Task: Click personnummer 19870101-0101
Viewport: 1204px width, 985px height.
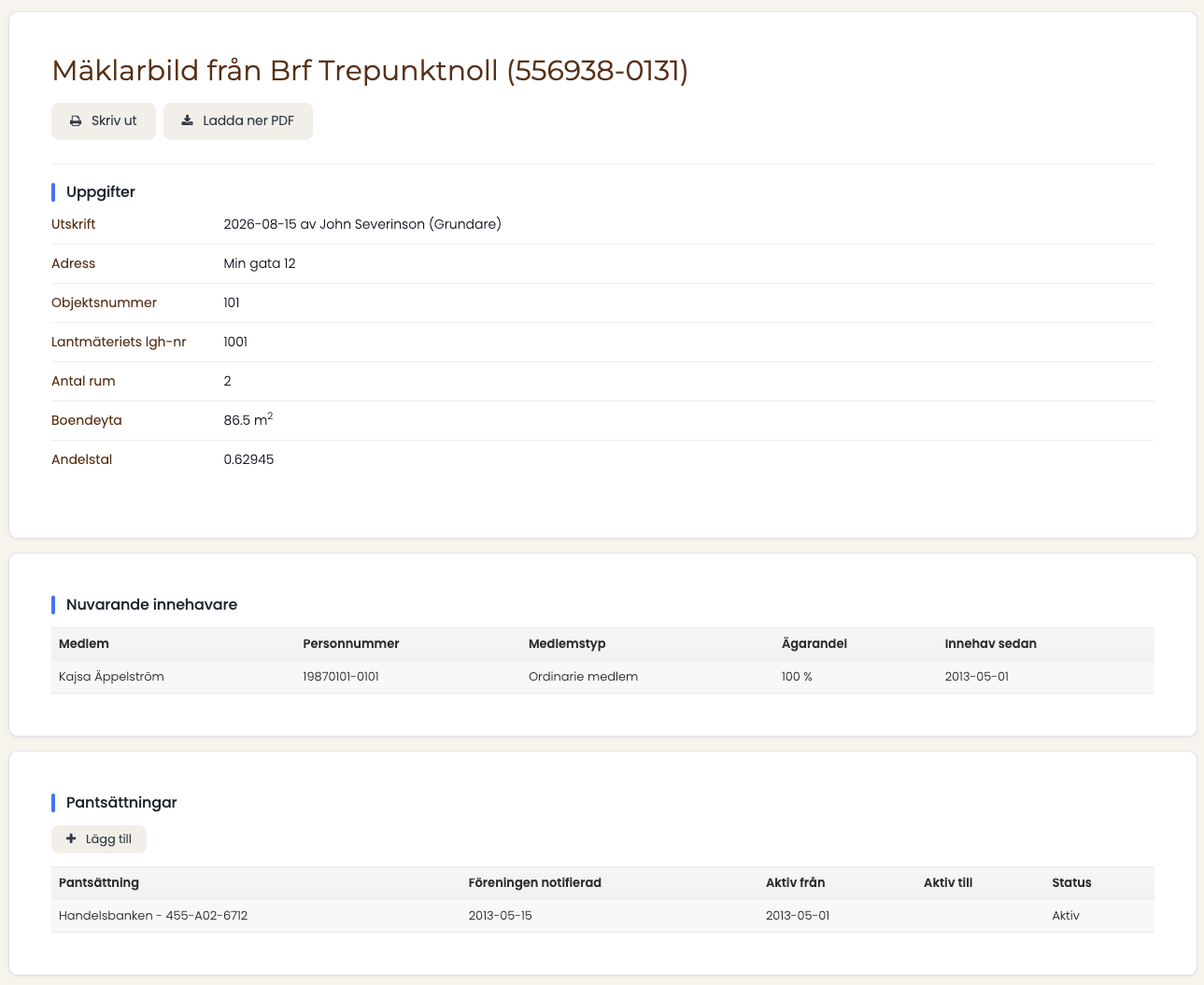Action: pyautogui.click(x=341, y=677)
